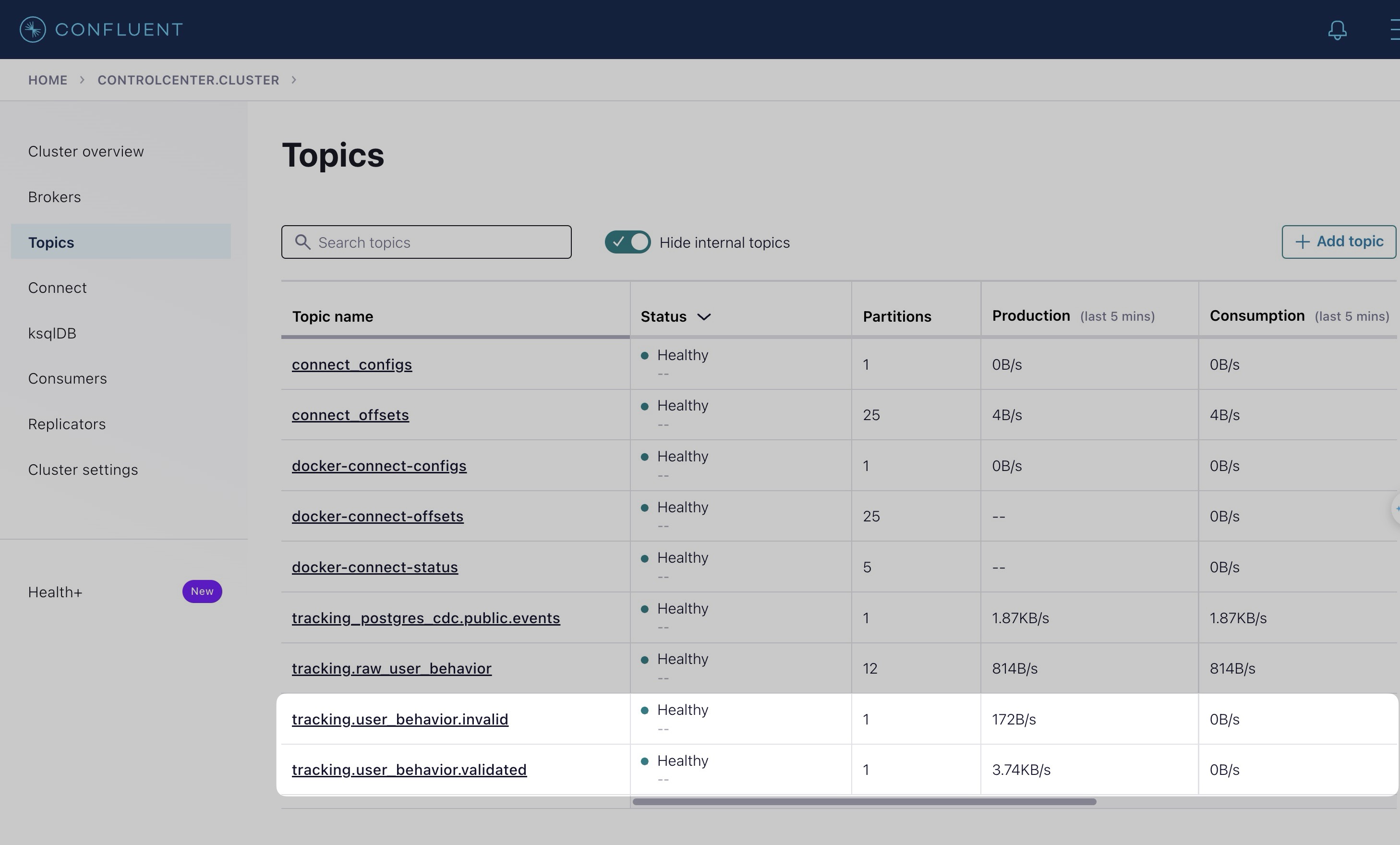Click the Partitions column header
This screenshot has height=845, width=1400.
tap(896, 316)
